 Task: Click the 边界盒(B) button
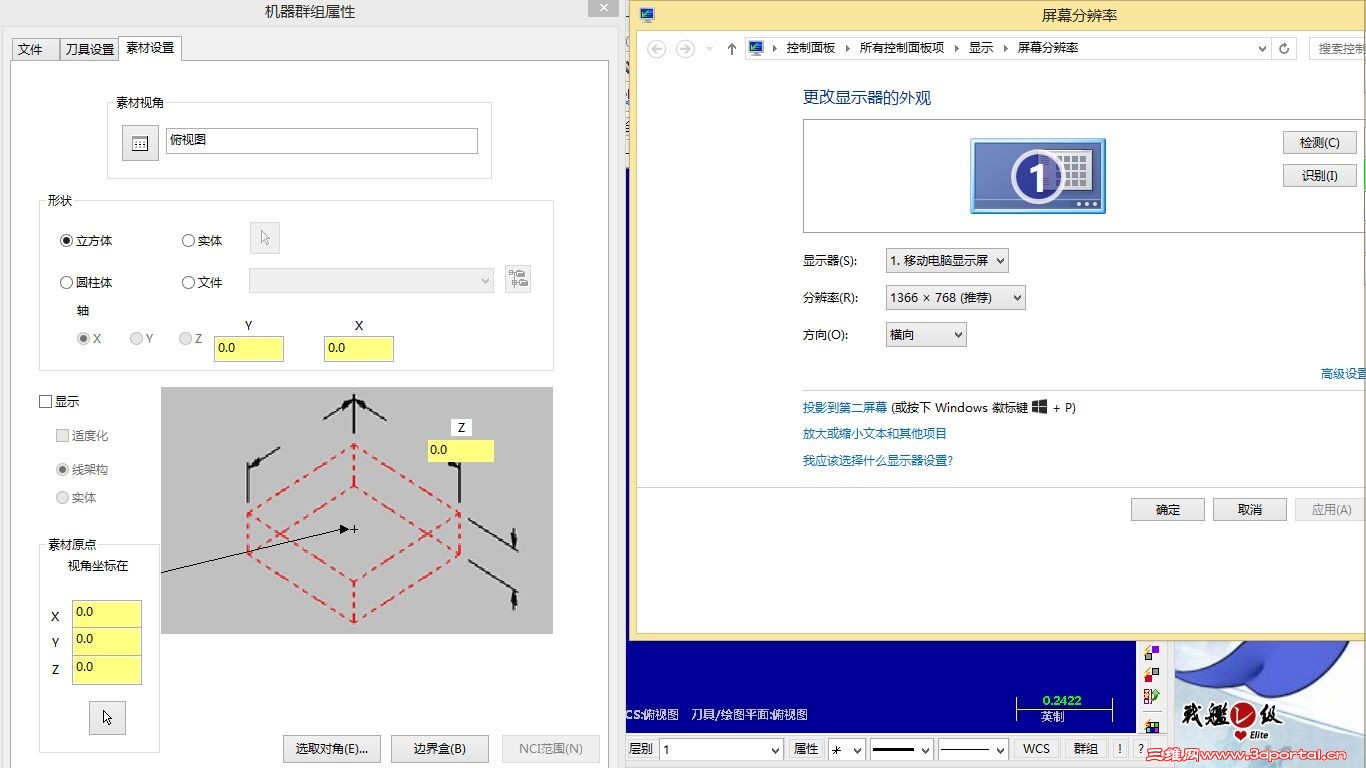point(440,748)
